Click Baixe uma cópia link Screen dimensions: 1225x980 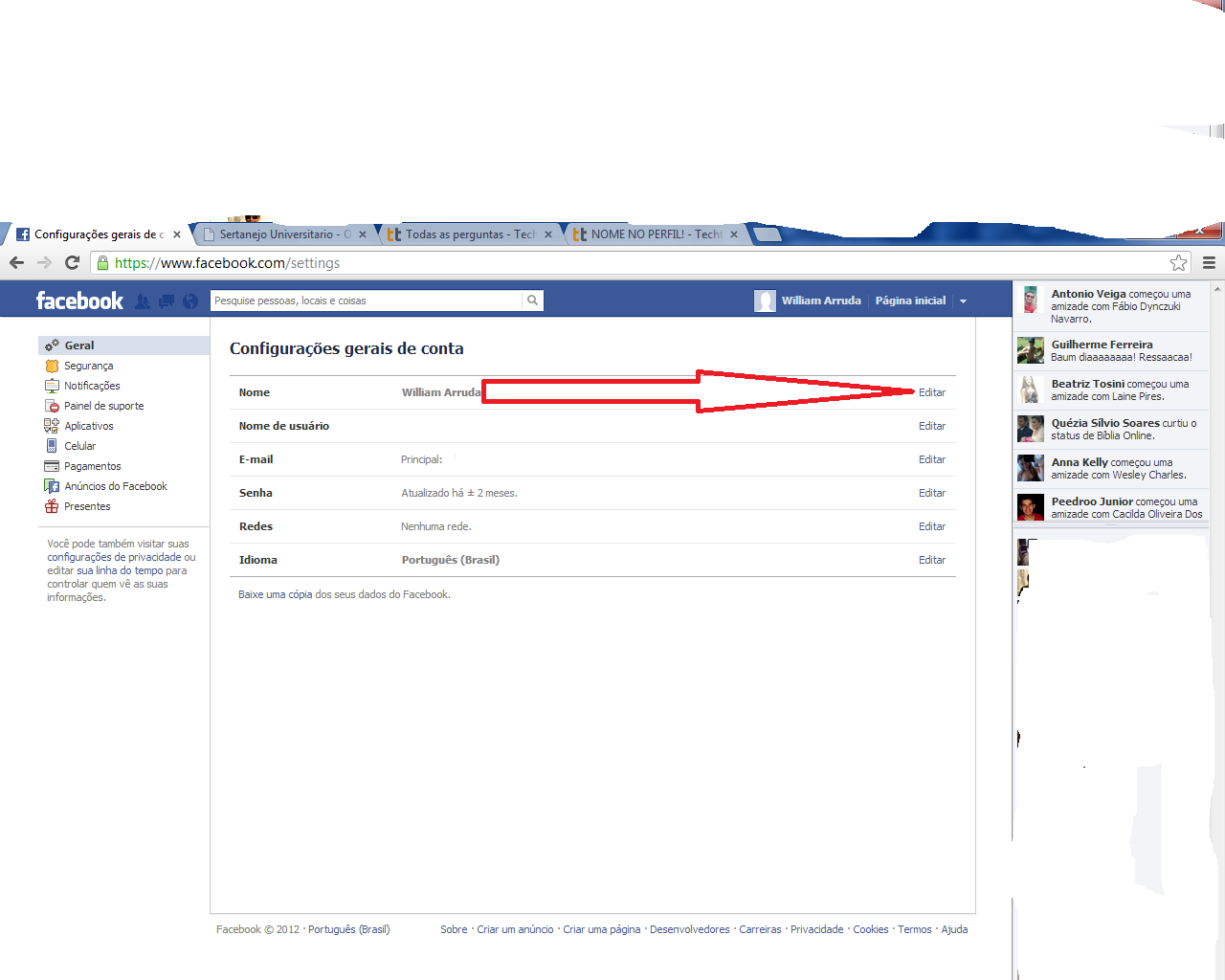(275, 594)
